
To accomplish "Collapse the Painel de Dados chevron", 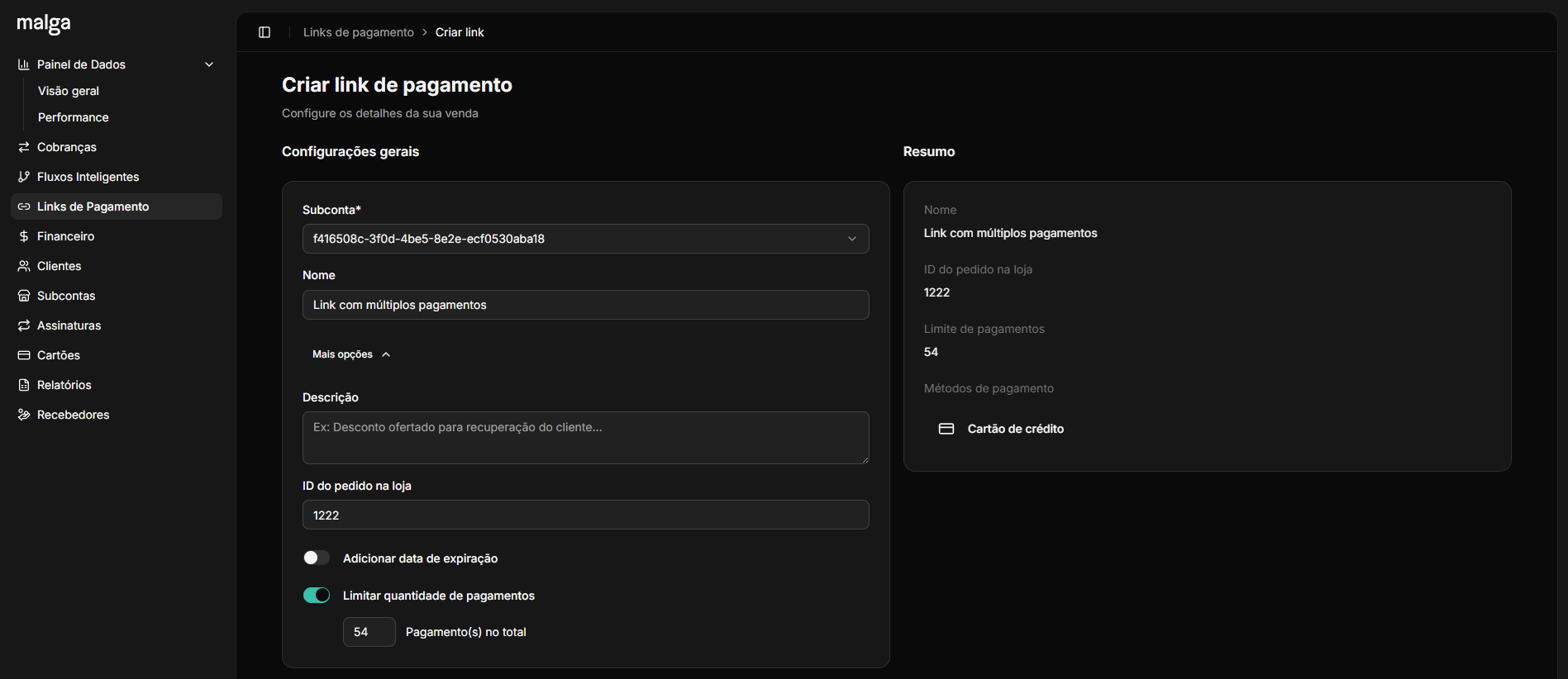I will point(209,64).
